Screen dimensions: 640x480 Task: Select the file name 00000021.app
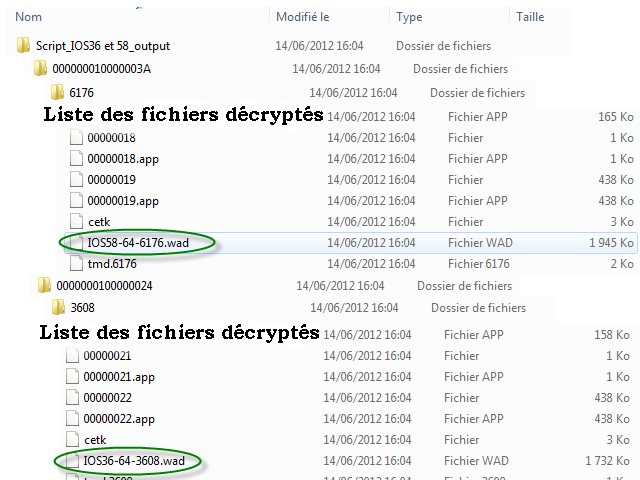119,377
